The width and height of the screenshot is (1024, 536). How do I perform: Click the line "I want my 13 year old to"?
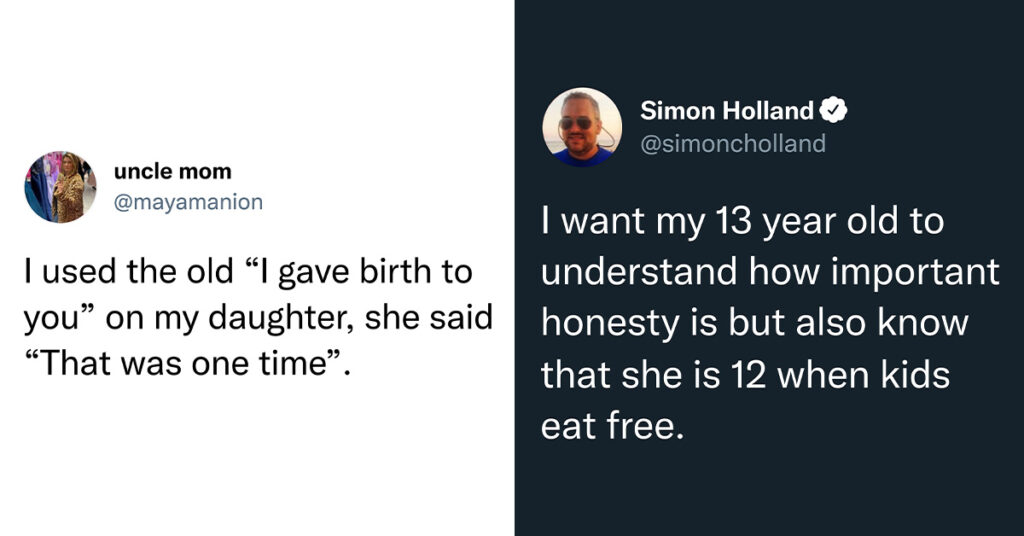742,222
